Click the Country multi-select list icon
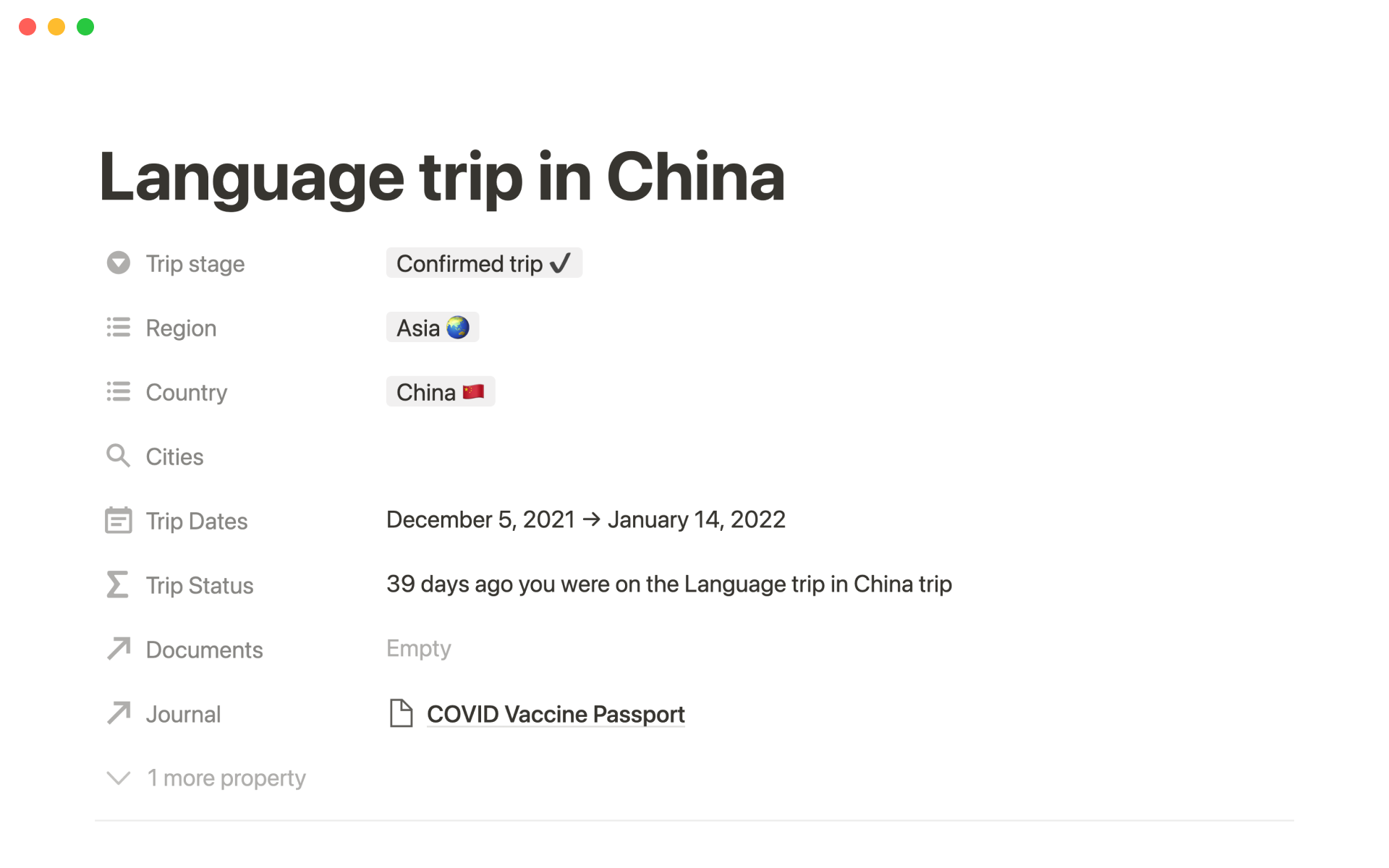Image resolution: width=1389 pixels, height=868 pixels. 119,392
